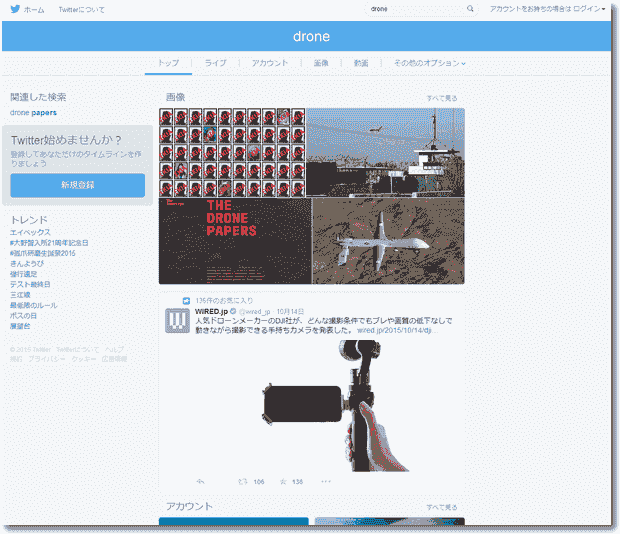Click the WIRED.jp account name

tap(212, 311)
